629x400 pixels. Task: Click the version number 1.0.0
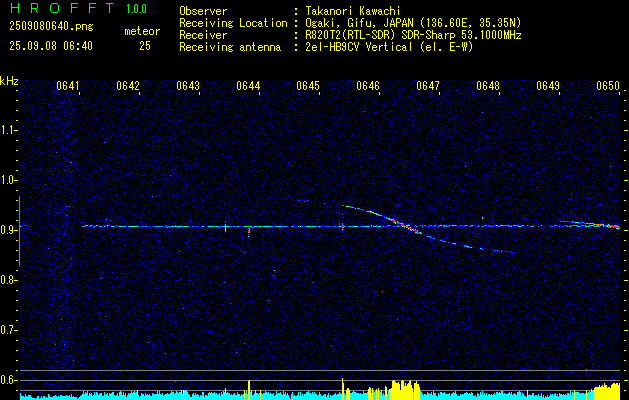pos(136,9)
